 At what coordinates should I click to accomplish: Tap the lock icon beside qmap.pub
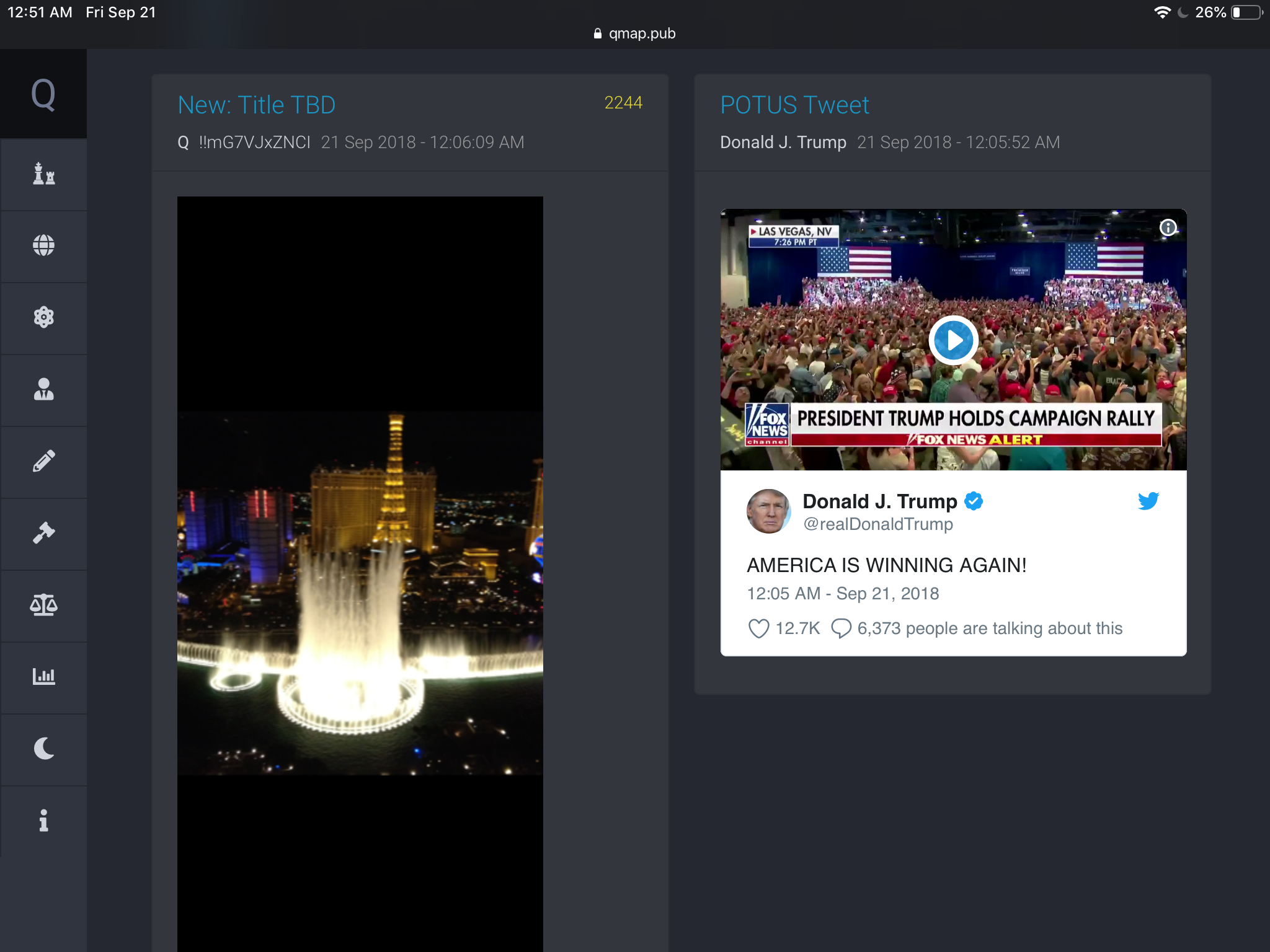point(598,33)
